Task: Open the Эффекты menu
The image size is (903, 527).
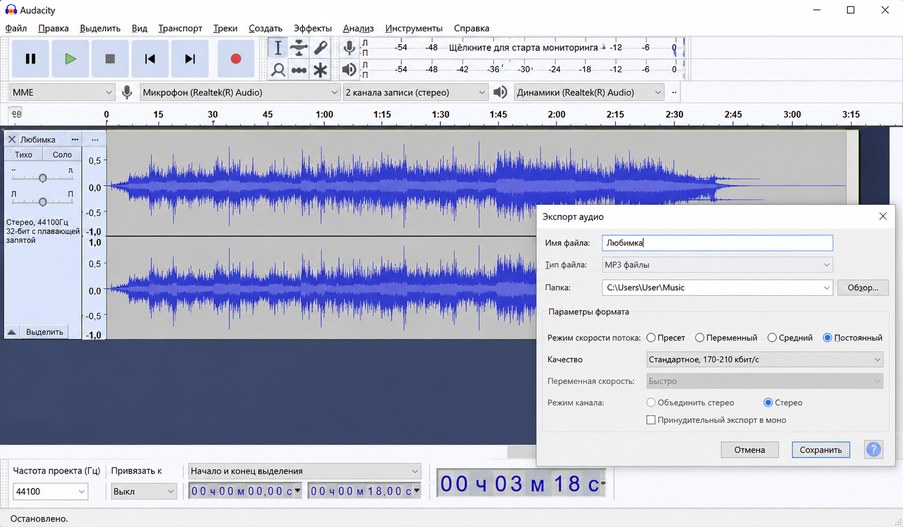Action: pyautogui.click(x=313, y=28)
